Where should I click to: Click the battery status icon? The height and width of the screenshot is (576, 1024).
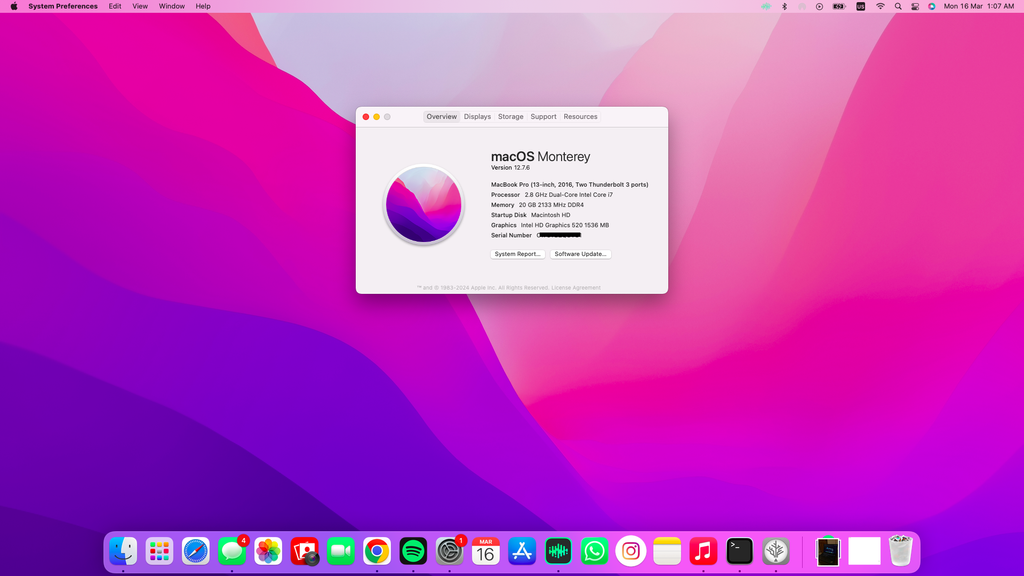pos(839,6)
